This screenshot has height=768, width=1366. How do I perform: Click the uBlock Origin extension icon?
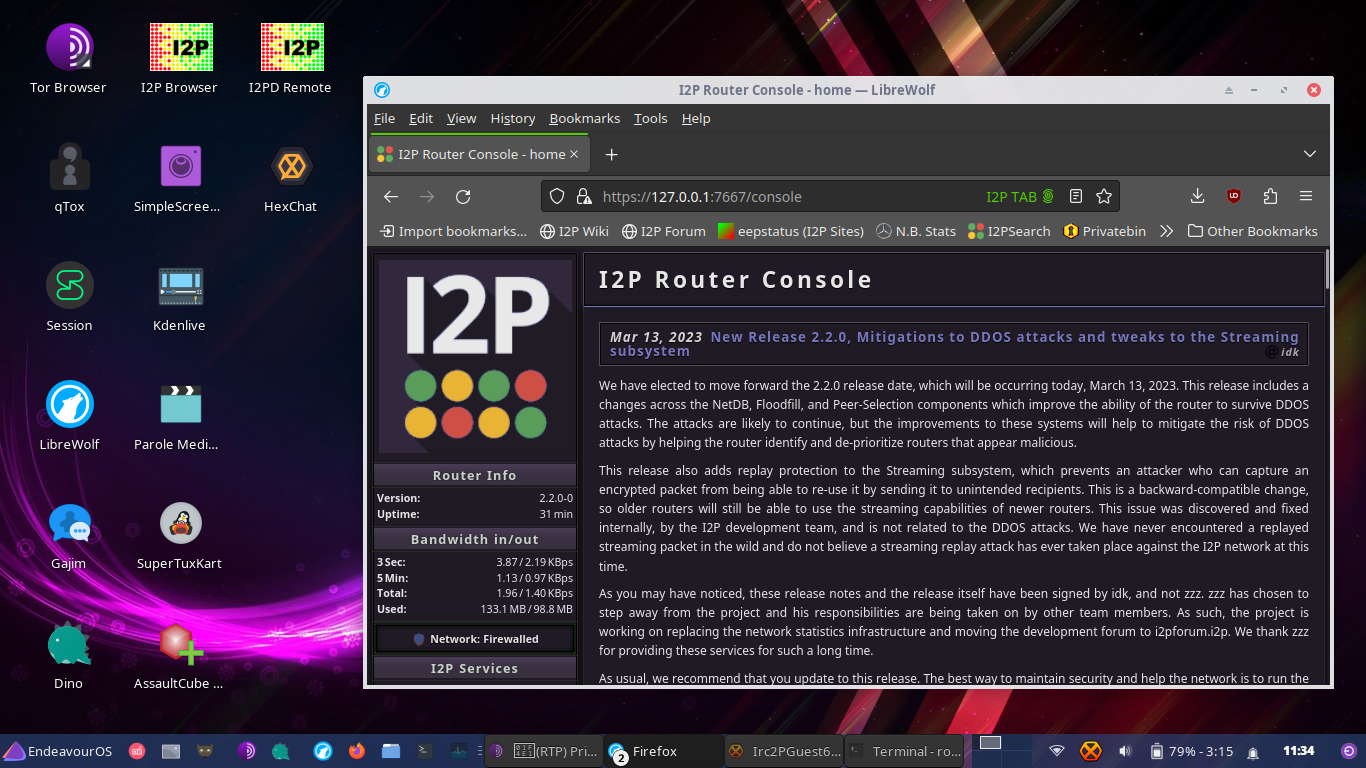click(x=1234, y=197)
